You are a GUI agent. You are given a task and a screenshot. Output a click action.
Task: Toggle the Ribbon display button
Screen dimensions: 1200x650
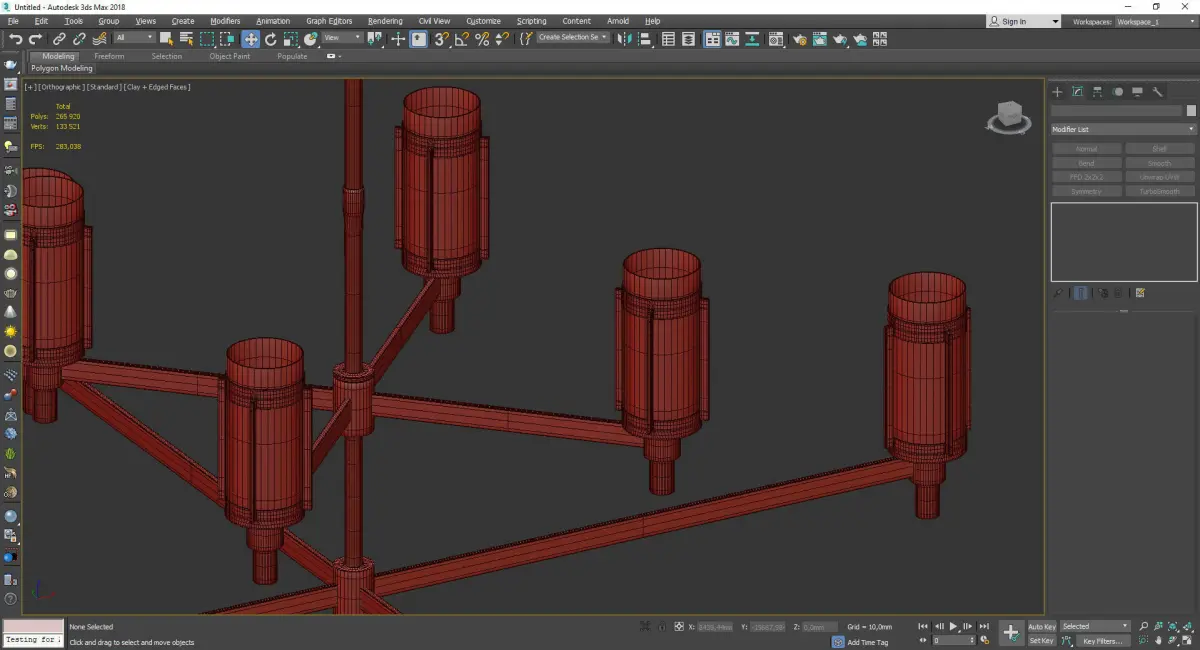click(711, 39)
